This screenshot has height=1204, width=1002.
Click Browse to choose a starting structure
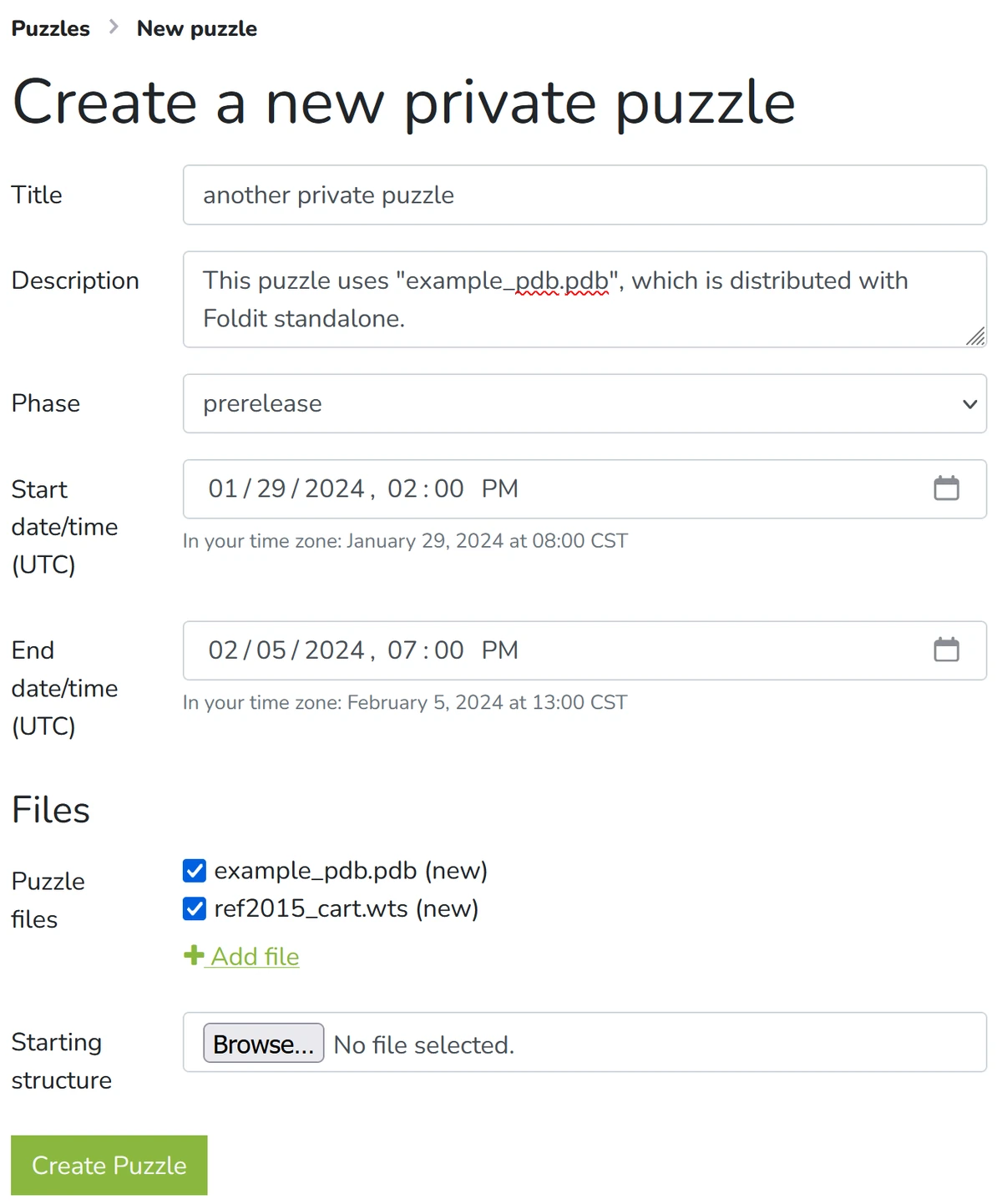point(263,1043)
